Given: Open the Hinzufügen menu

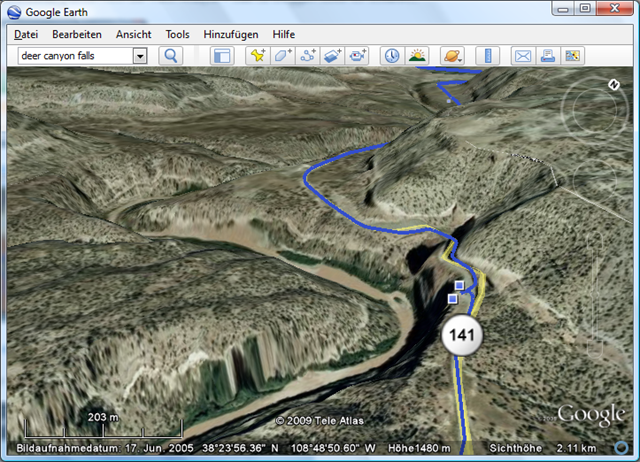Looking at the screenshot, I should [x=230, y=34].
